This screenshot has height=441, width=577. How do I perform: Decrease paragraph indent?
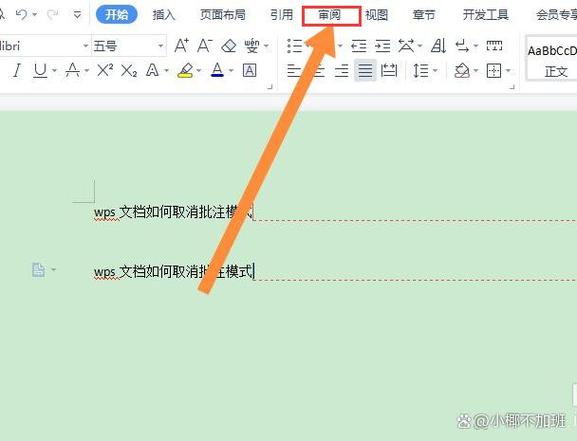[358, 46]
